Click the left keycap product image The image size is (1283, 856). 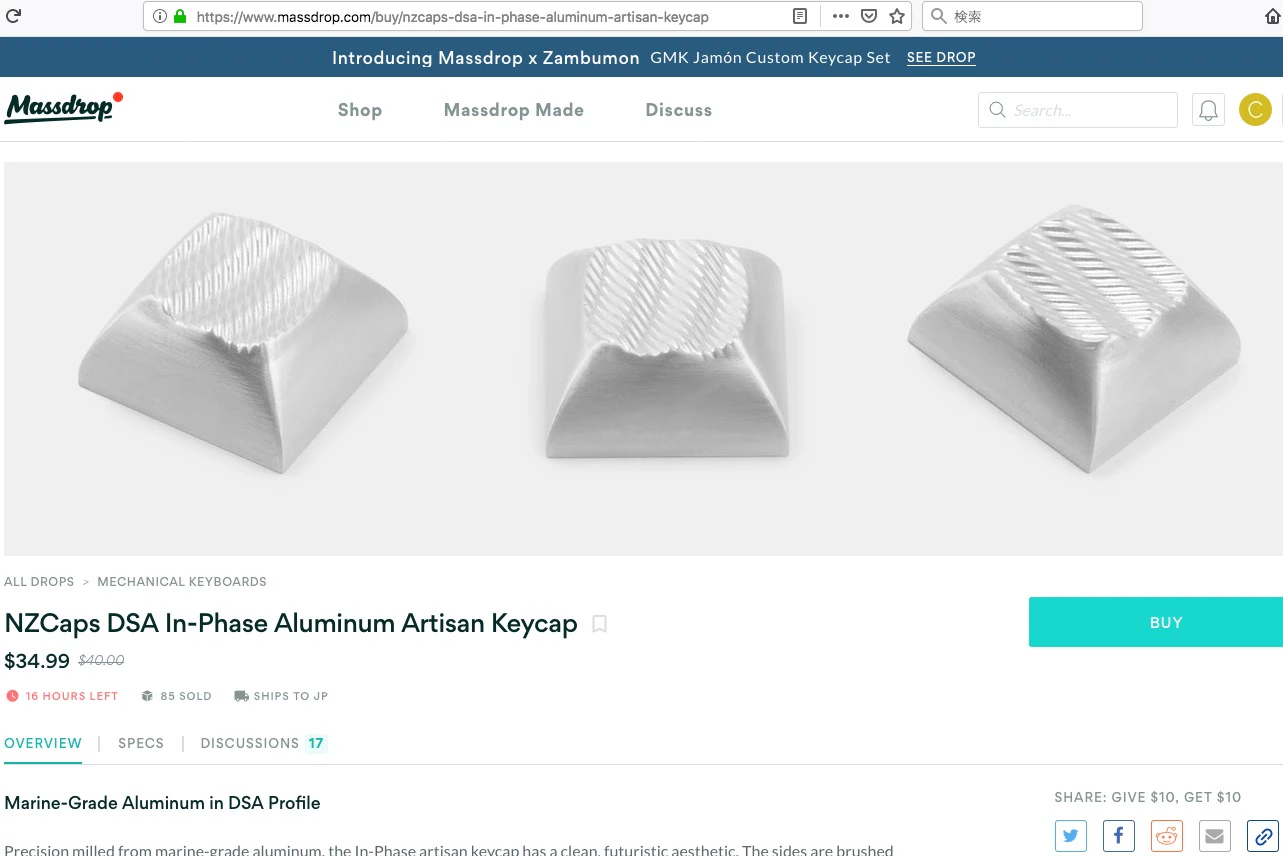click(x=244, y=342)
